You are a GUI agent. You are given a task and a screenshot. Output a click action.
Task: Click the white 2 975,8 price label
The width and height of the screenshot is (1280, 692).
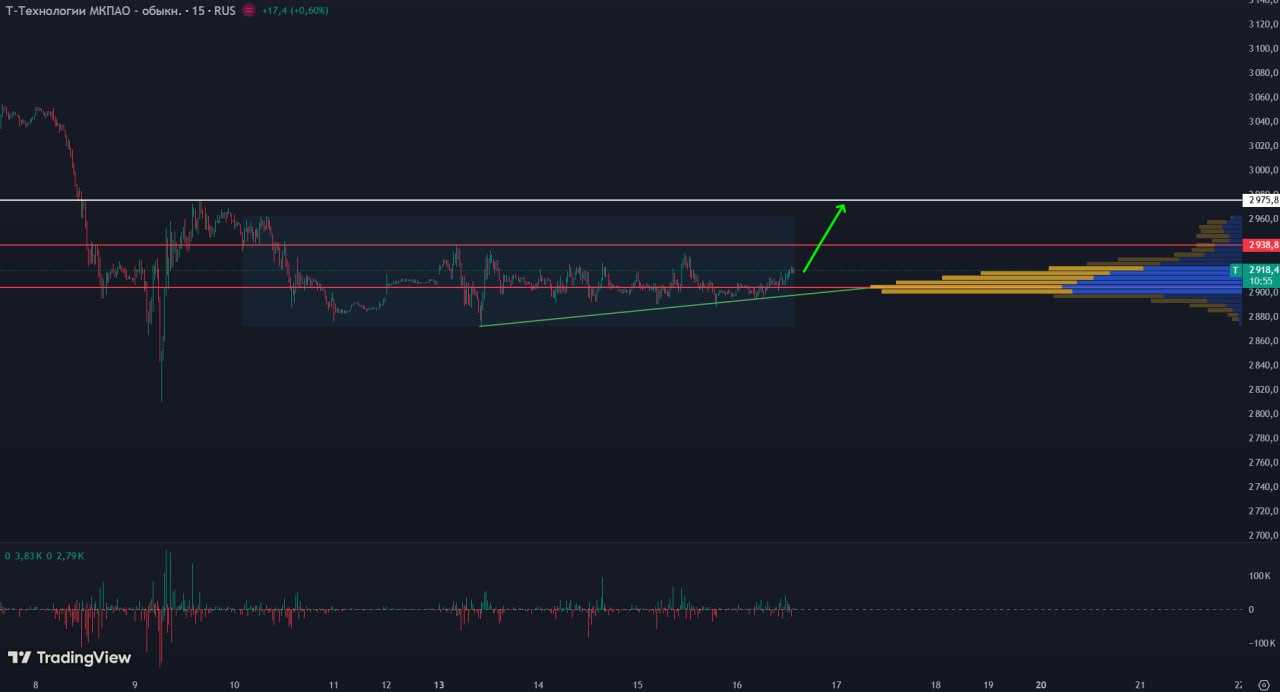point(1260,200)
